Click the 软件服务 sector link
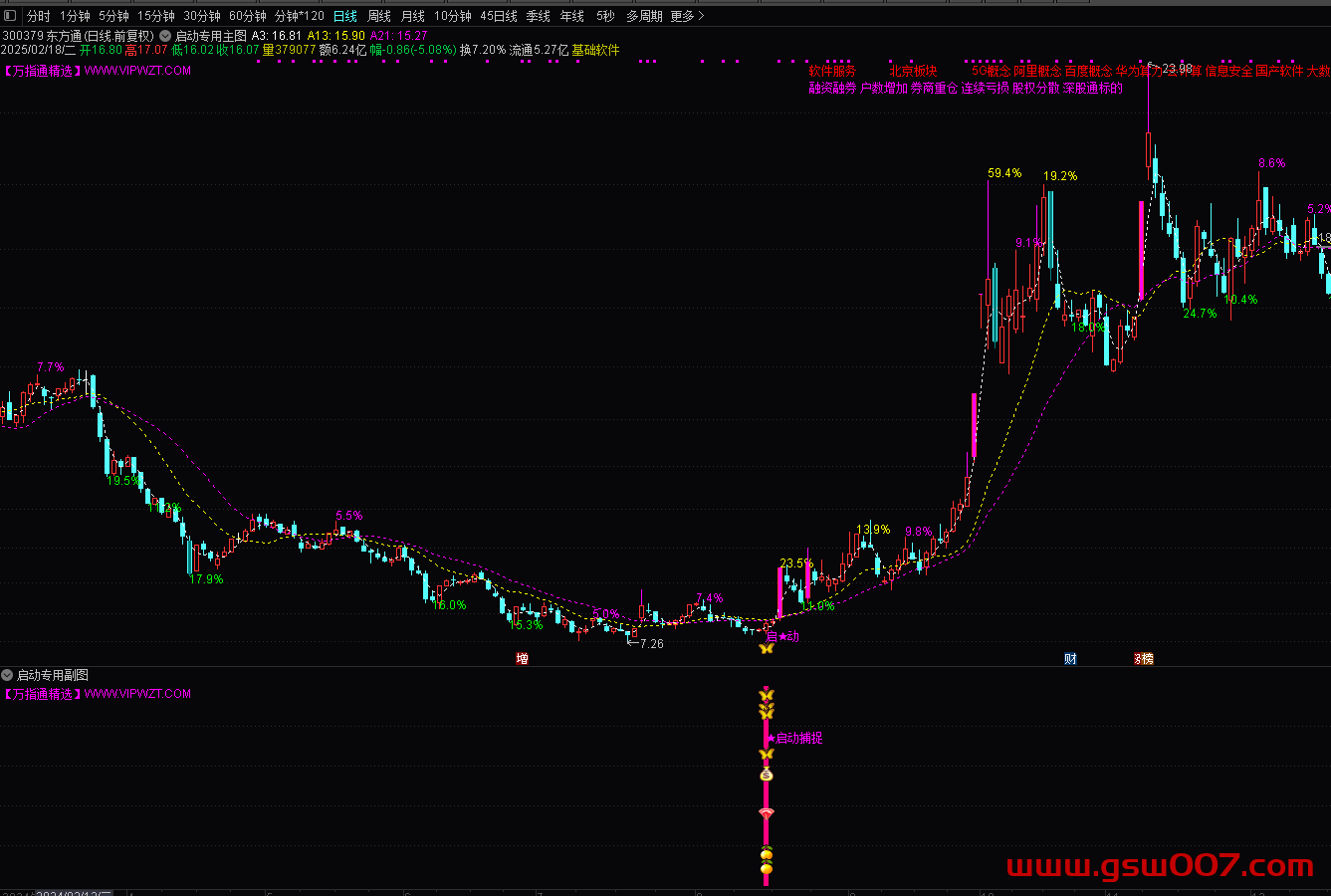 click(x=832, y=72)
